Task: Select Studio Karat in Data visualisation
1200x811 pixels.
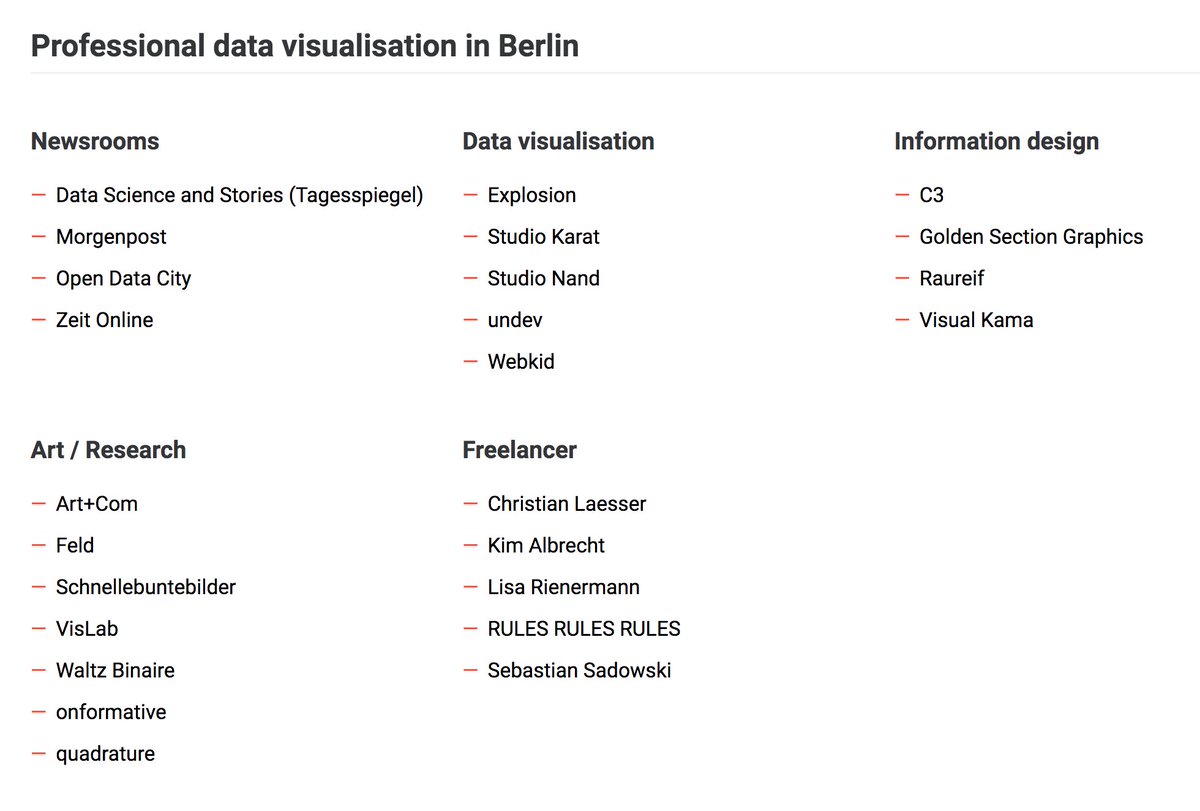Action: coord(543,237)
